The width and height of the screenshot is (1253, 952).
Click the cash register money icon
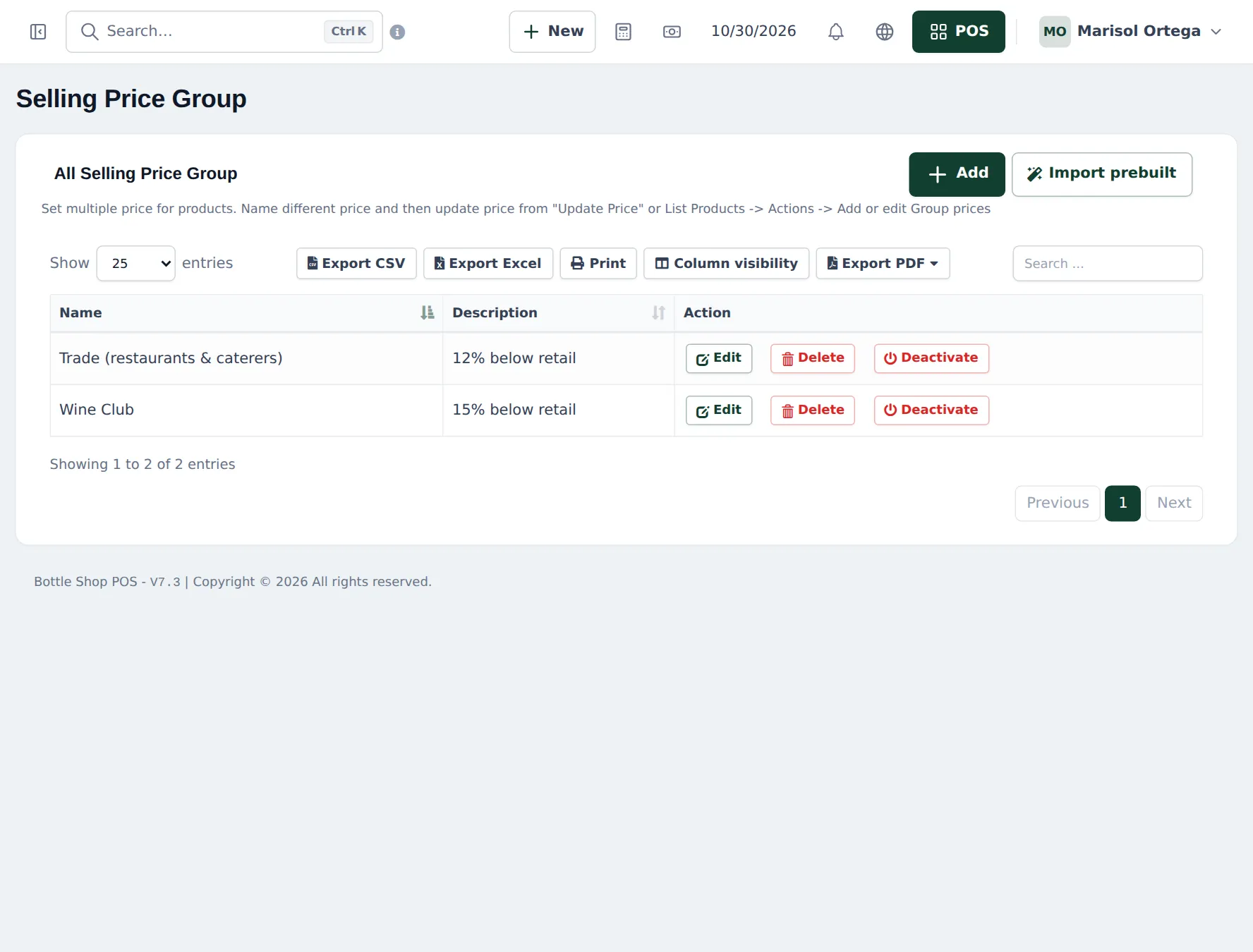[x=672, y=32]
